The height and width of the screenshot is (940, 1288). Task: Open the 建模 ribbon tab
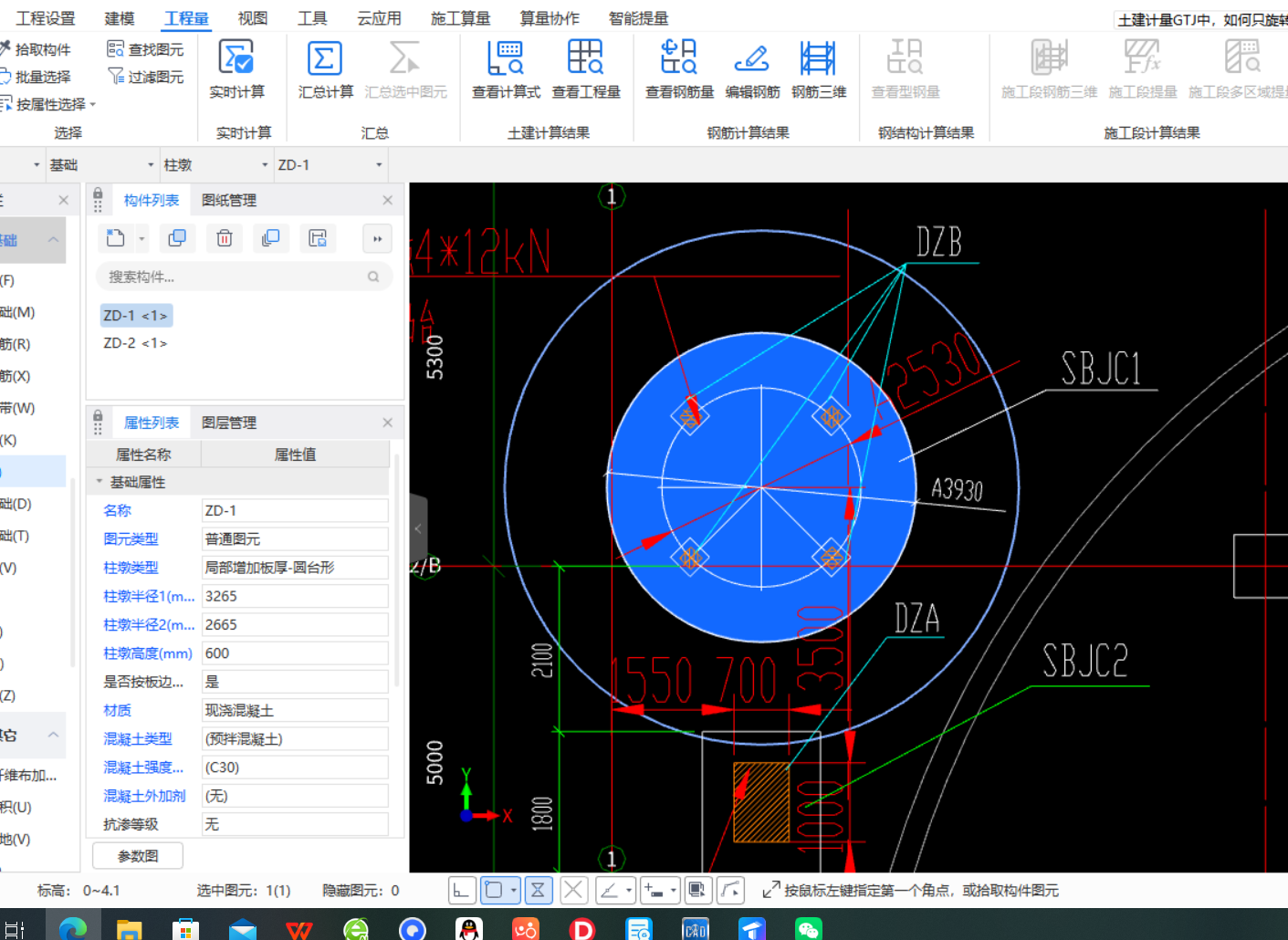point(120,18)
